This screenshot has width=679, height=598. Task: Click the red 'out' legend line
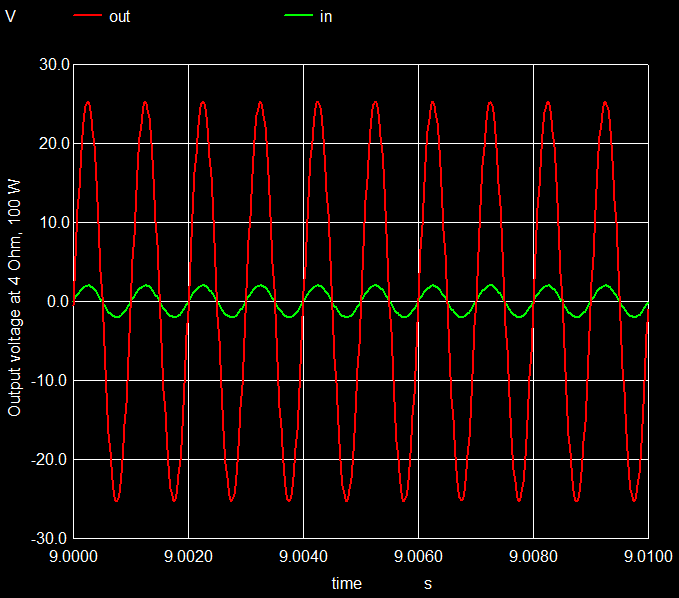[87, 16]
